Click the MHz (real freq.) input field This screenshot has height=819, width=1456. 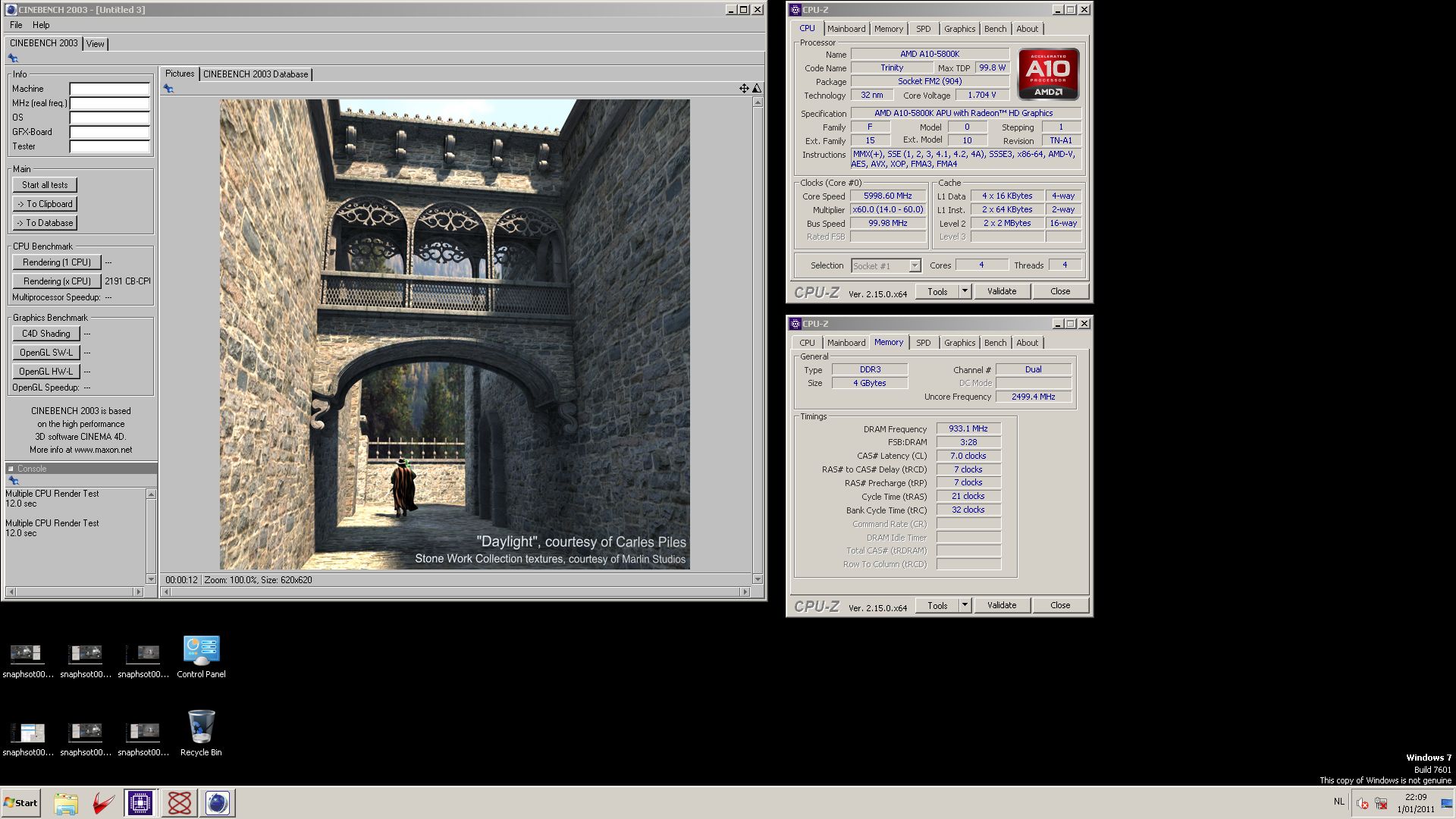pyautogui.click(x=110, y=103)
